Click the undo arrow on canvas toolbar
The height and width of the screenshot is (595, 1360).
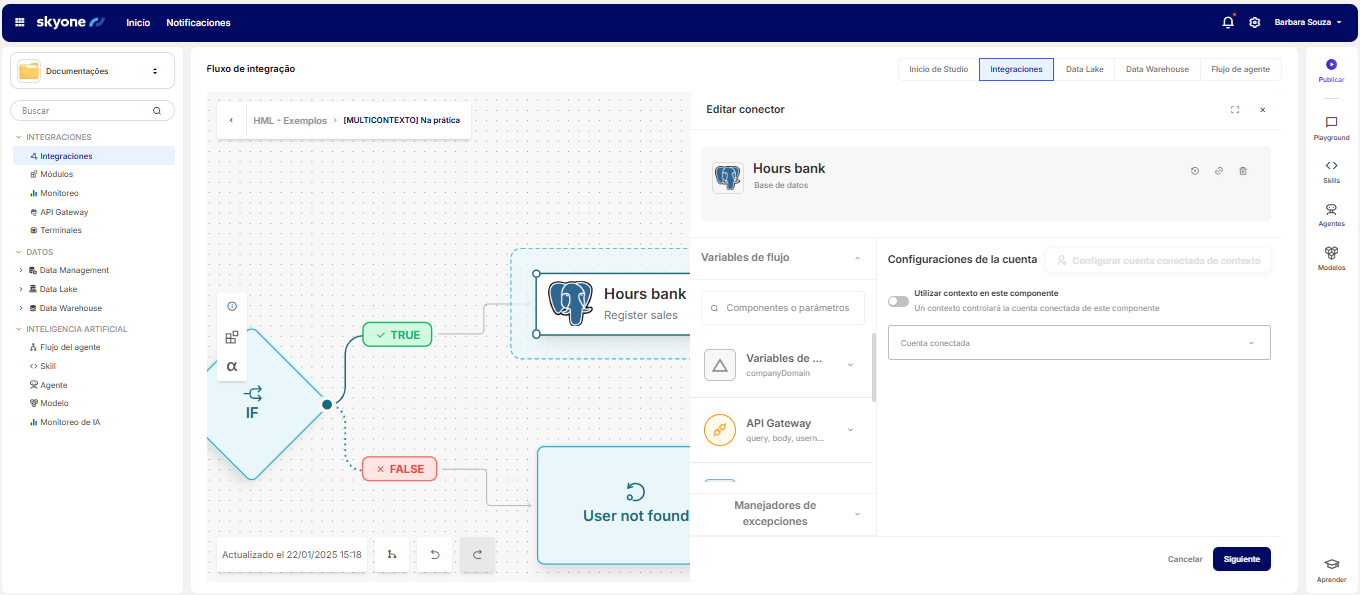pyautogui.click(x=435, y=555)
